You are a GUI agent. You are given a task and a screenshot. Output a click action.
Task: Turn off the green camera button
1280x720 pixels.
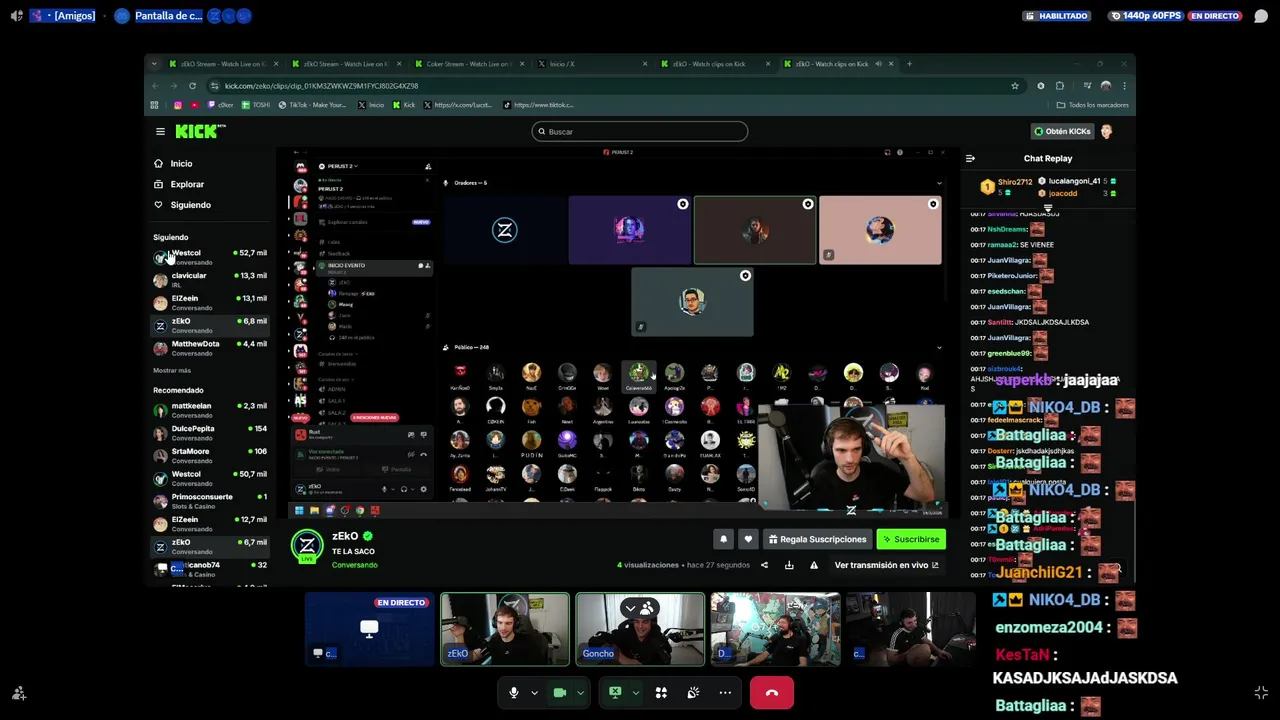pyautogui.click(x=560, y=692)
